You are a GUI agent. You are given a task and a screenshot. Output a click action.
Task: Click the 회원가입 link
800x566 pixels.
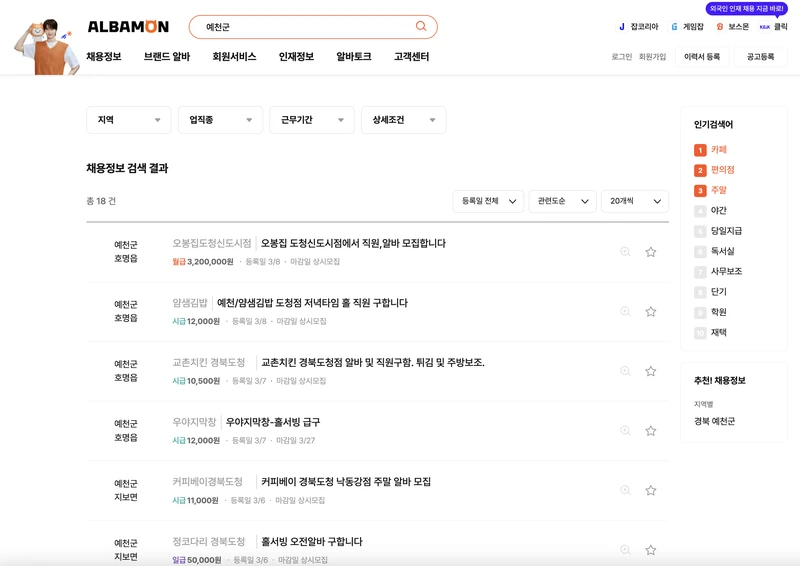653,57
